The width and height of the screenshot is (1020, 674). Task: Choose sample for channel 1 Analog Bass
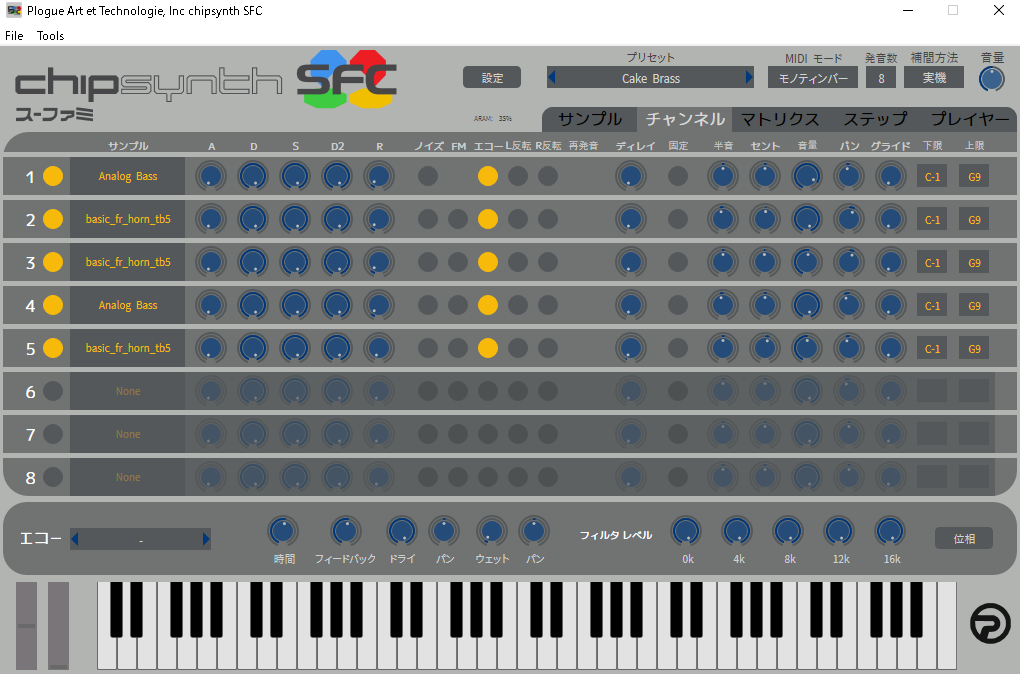tap(128, 176)
